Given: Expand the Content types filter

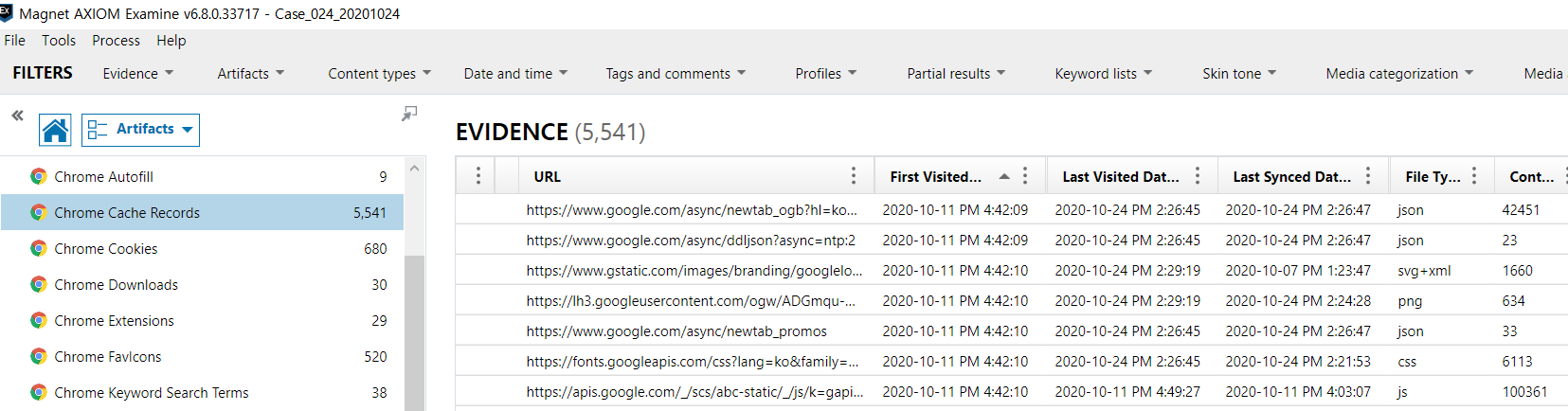Looking at the screenshot, I should (380, 73).
